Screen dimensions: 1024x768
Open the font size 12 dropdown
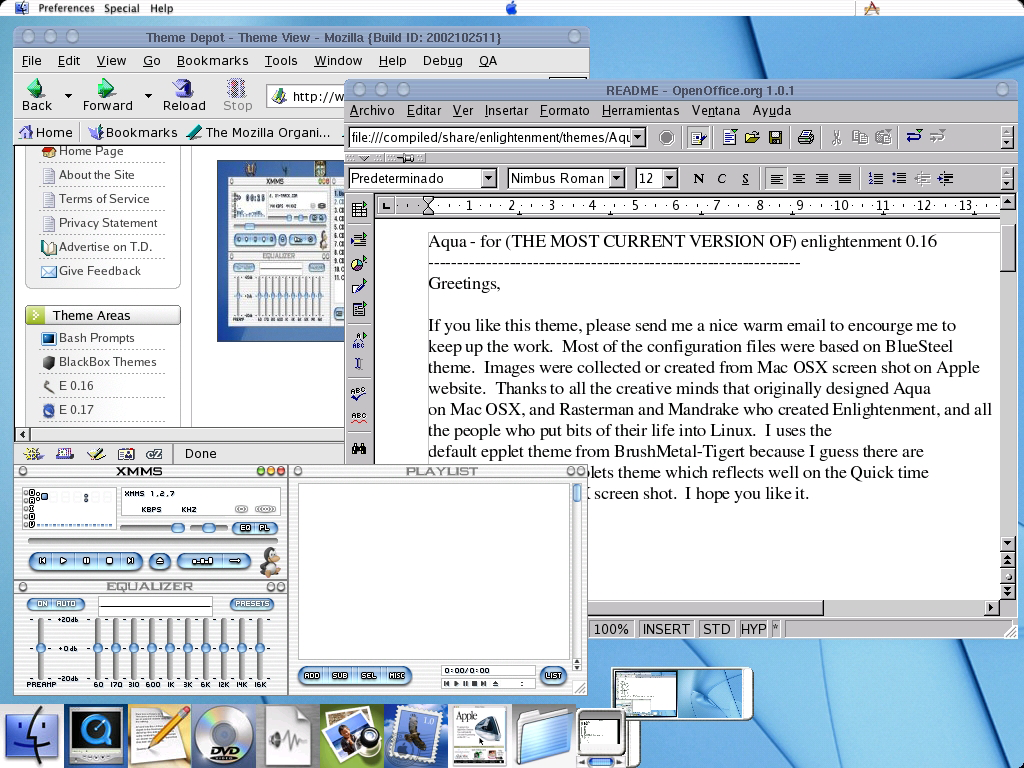point(669,178)
